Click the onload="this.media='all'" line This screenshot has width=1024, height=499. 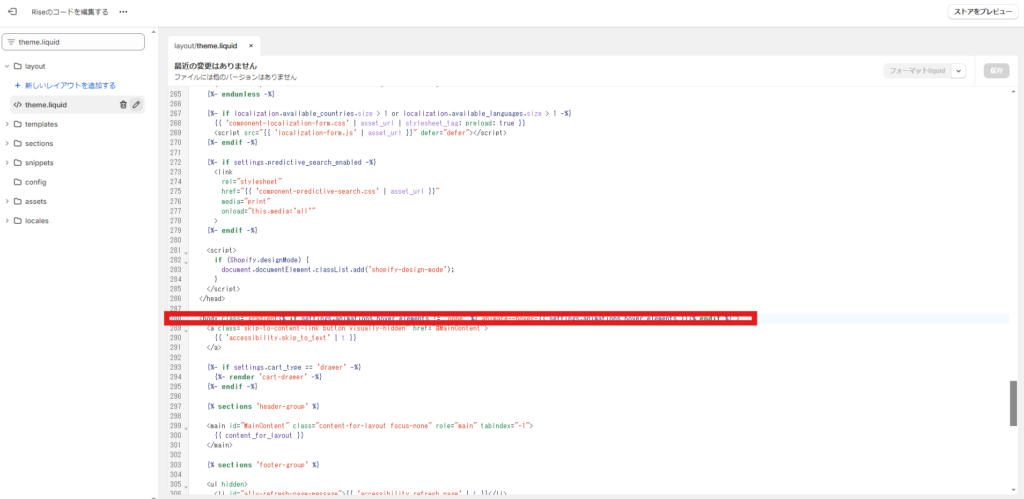click(268, 212)
